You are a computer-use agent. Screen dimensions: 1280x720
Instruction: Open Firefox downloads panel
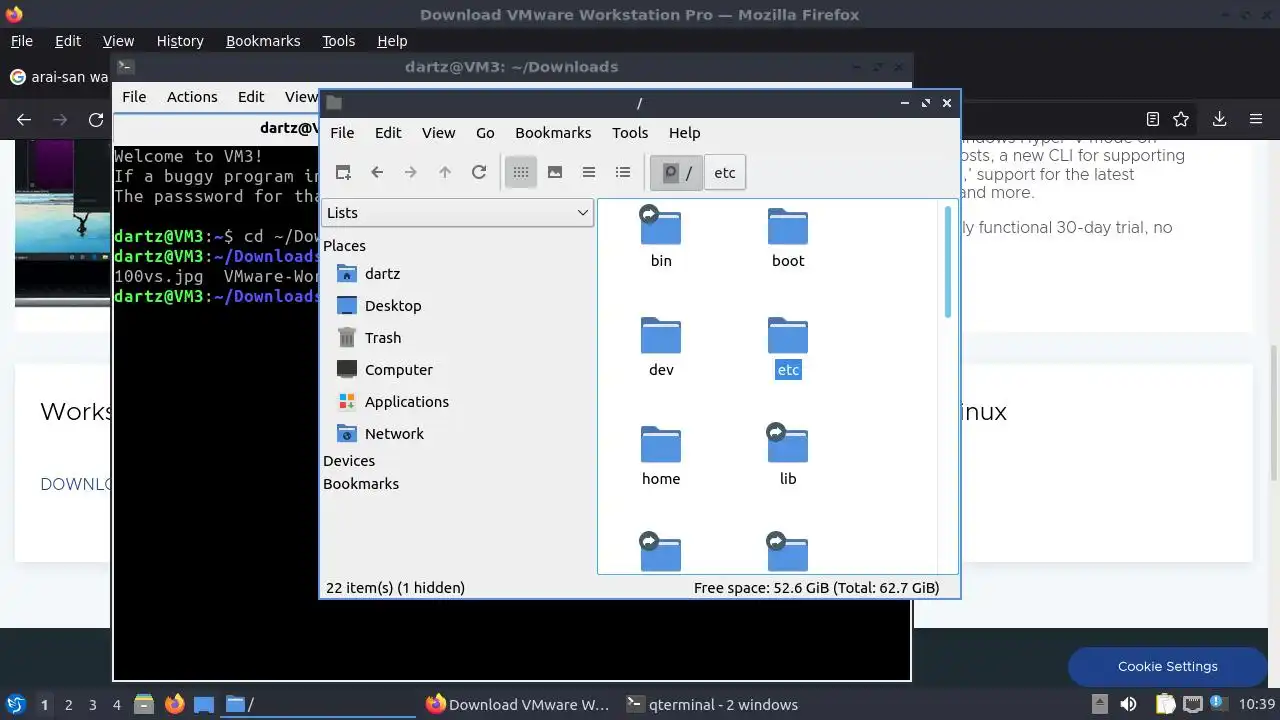tap(1219, 119)
